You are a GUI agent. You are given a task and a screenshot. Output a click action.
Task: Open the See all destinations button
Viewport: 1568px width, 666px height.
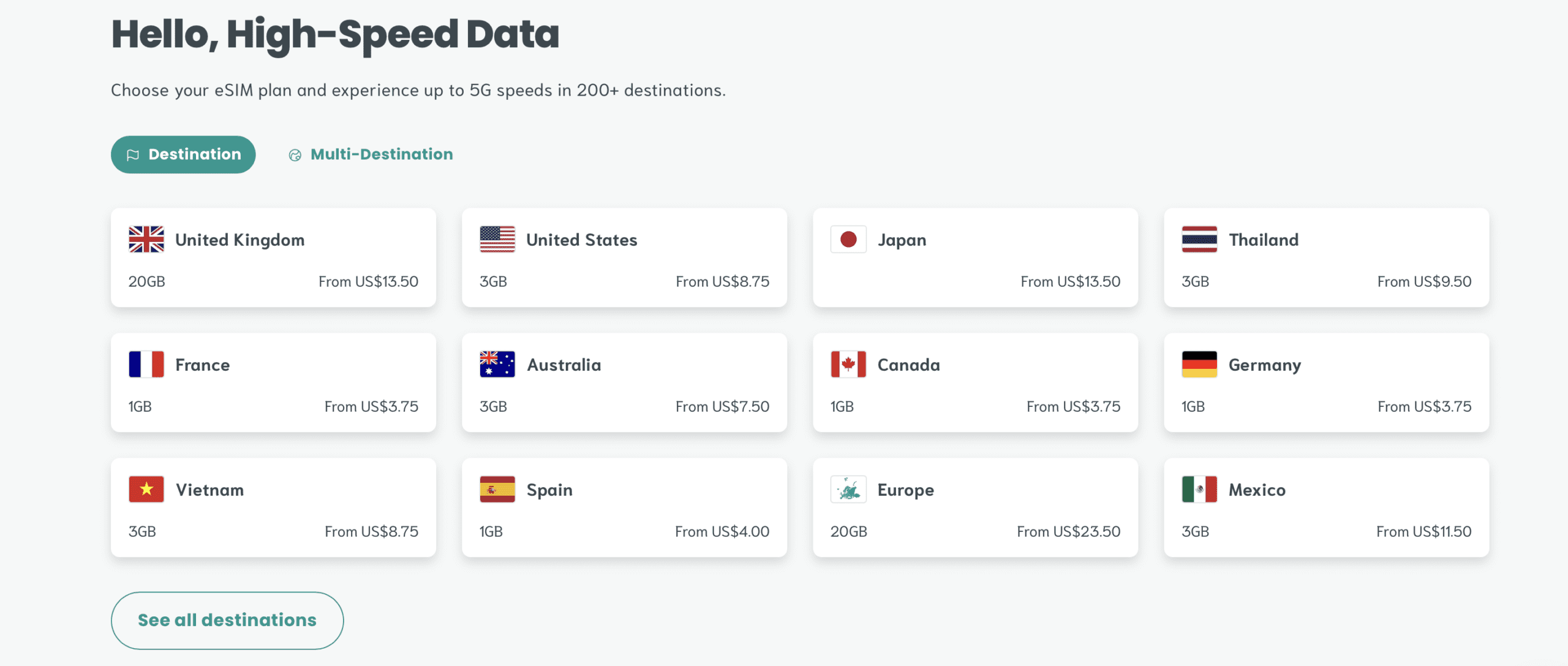(227, 620)
